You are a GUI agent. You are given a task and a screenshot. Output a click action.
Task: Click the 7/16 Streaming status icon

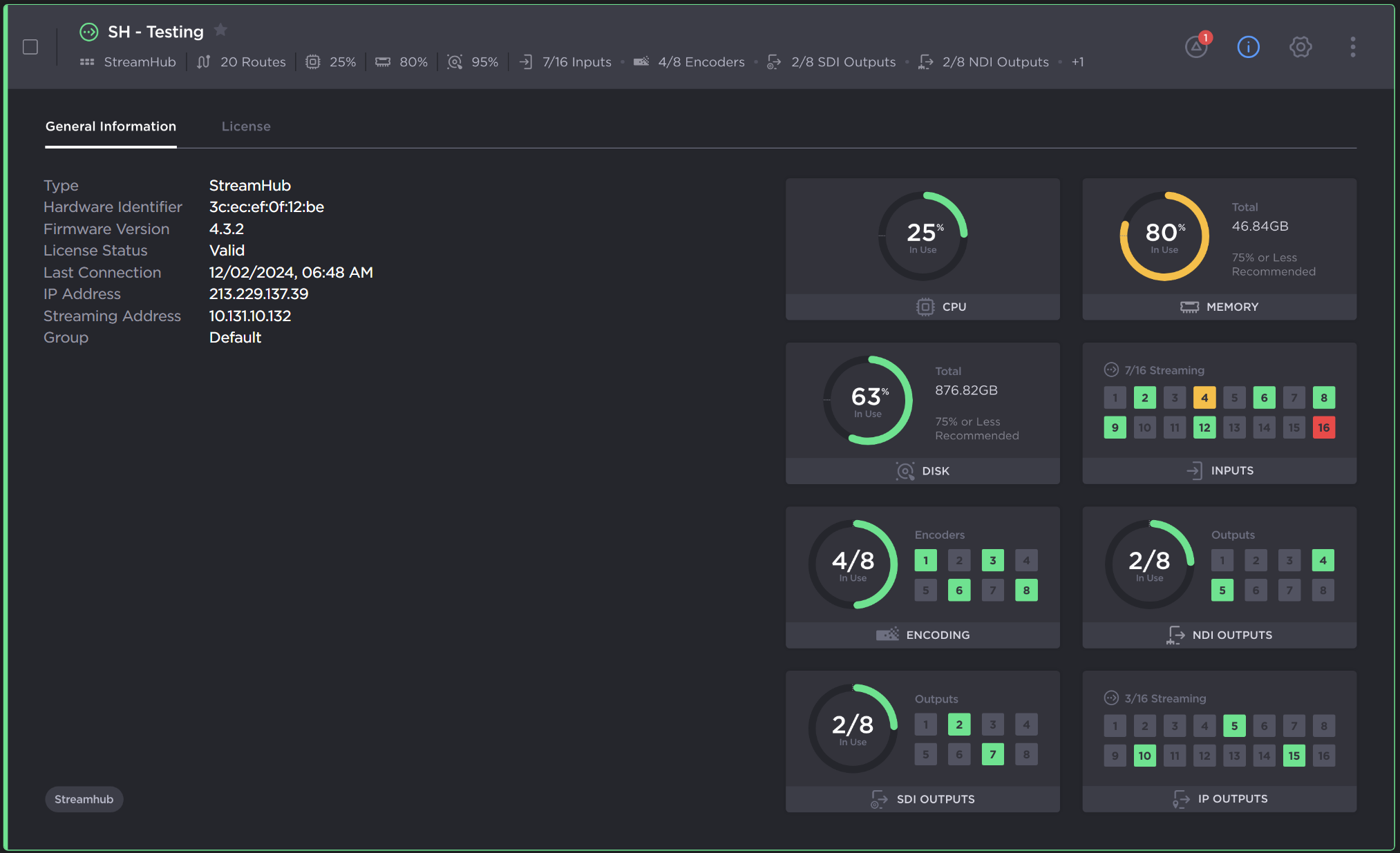[1111, 370]
